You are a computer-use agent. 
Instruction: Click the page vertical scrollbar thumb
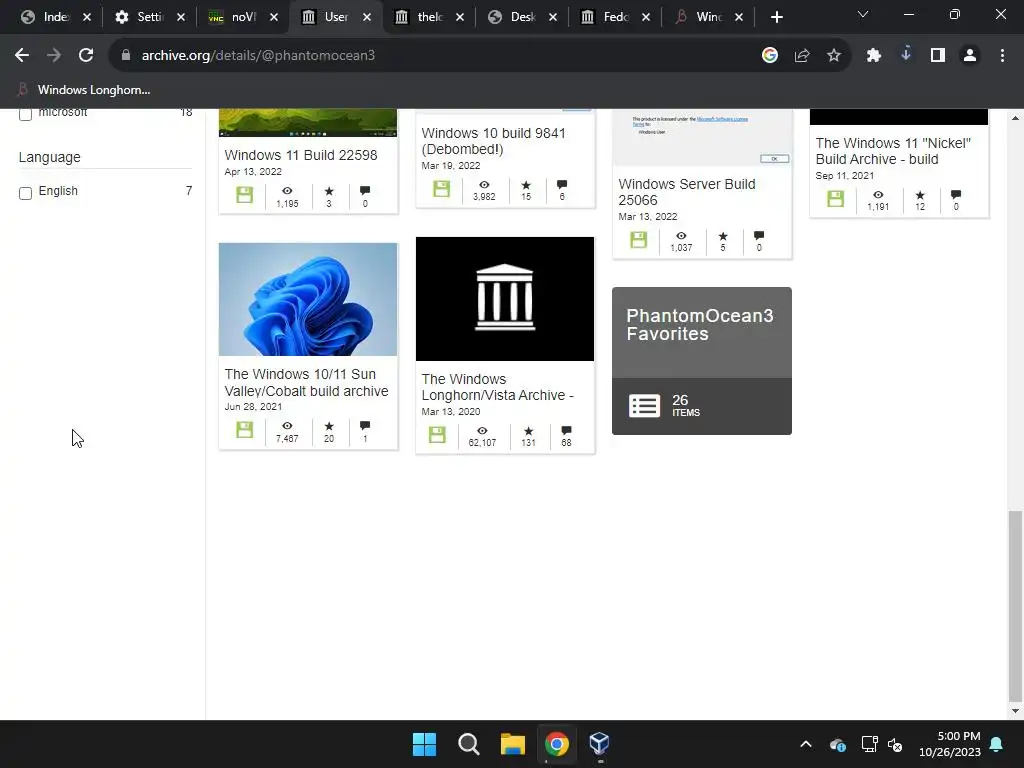(1015, 605)
